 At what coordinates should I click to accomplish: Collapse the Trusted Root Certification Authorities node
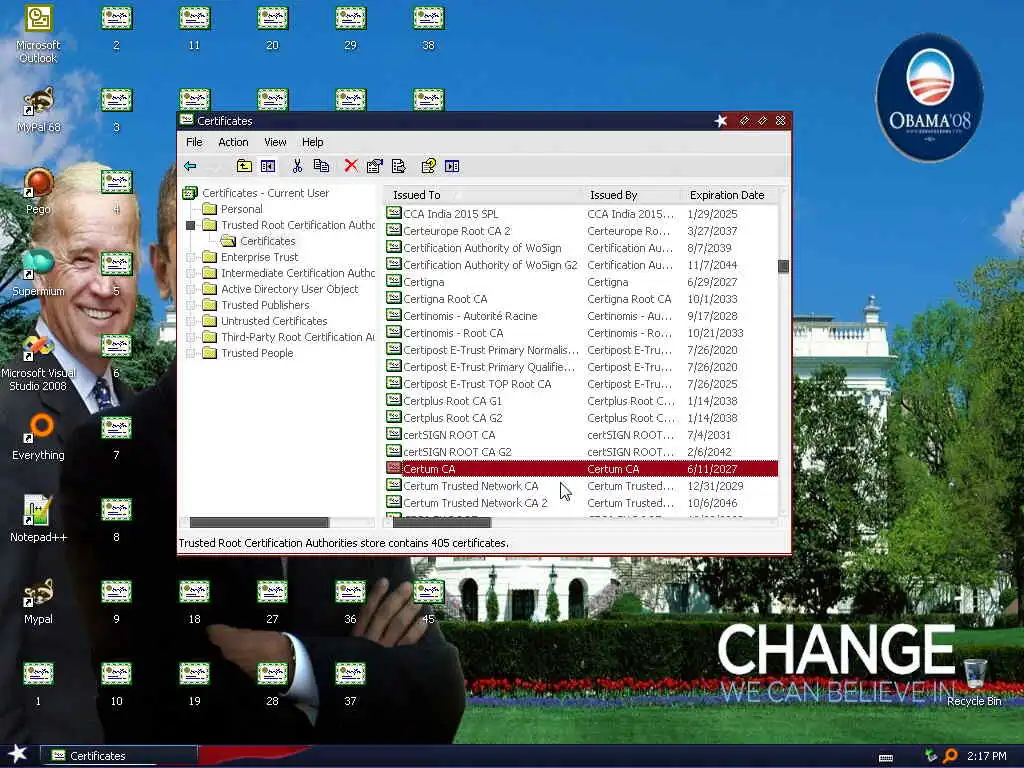point(191,225)
